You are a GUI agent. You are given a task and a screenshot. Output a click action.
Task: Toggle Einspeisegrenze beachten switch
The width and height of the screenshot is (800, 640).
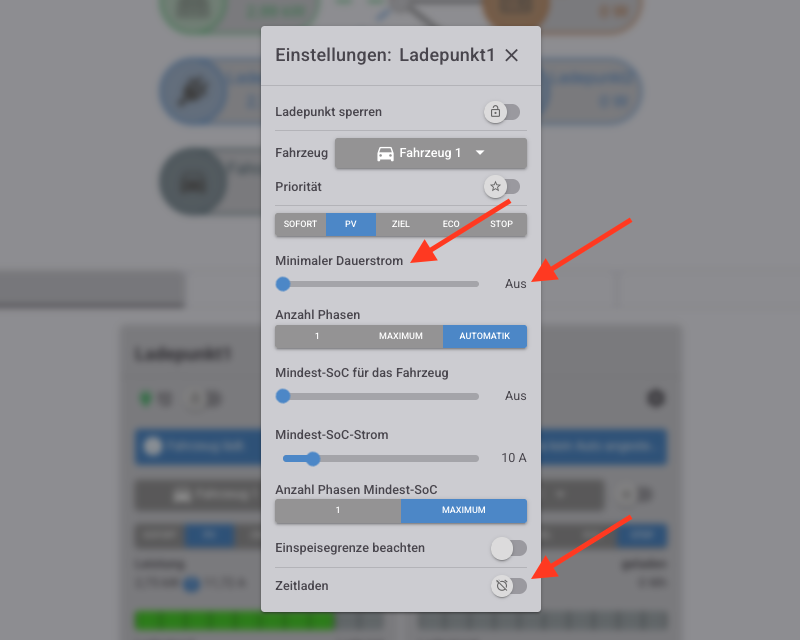(x=508, y=548)
